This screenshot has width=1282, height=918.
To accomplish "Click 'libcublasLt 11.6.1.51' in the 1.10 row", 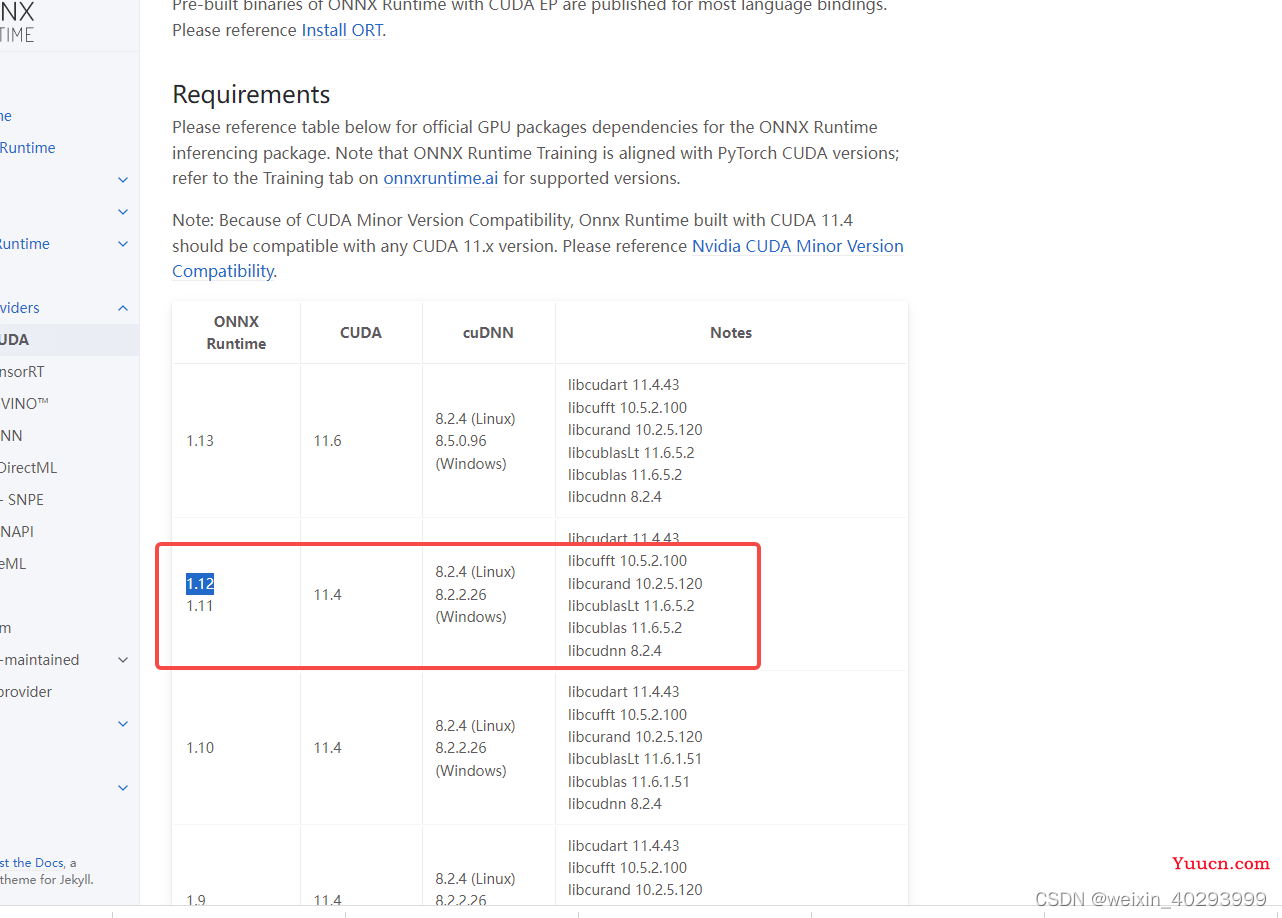I will click(x=635, y=759).
